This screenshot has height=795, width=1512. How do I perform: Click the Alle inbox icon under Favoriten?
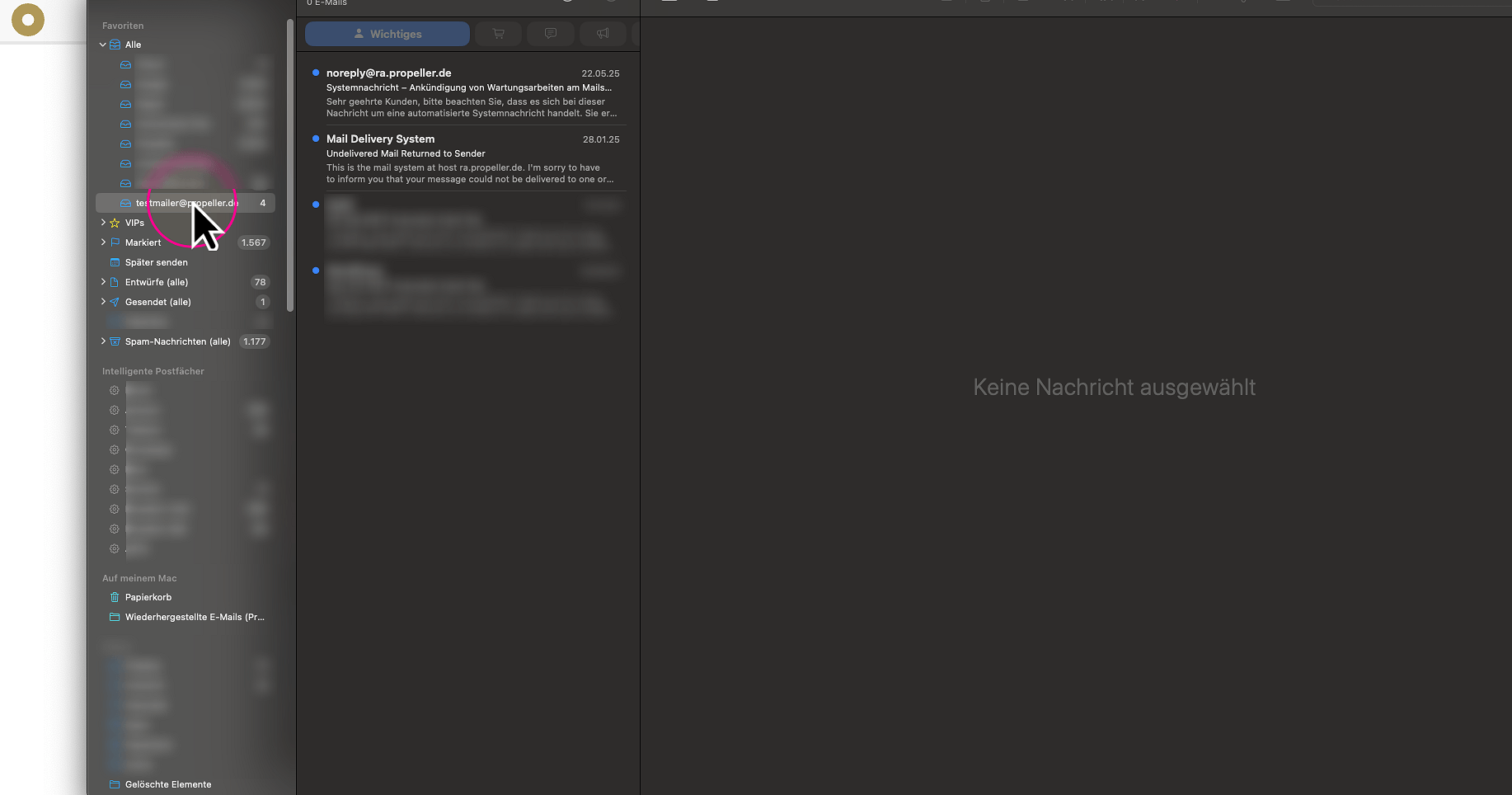coord(113,45)
